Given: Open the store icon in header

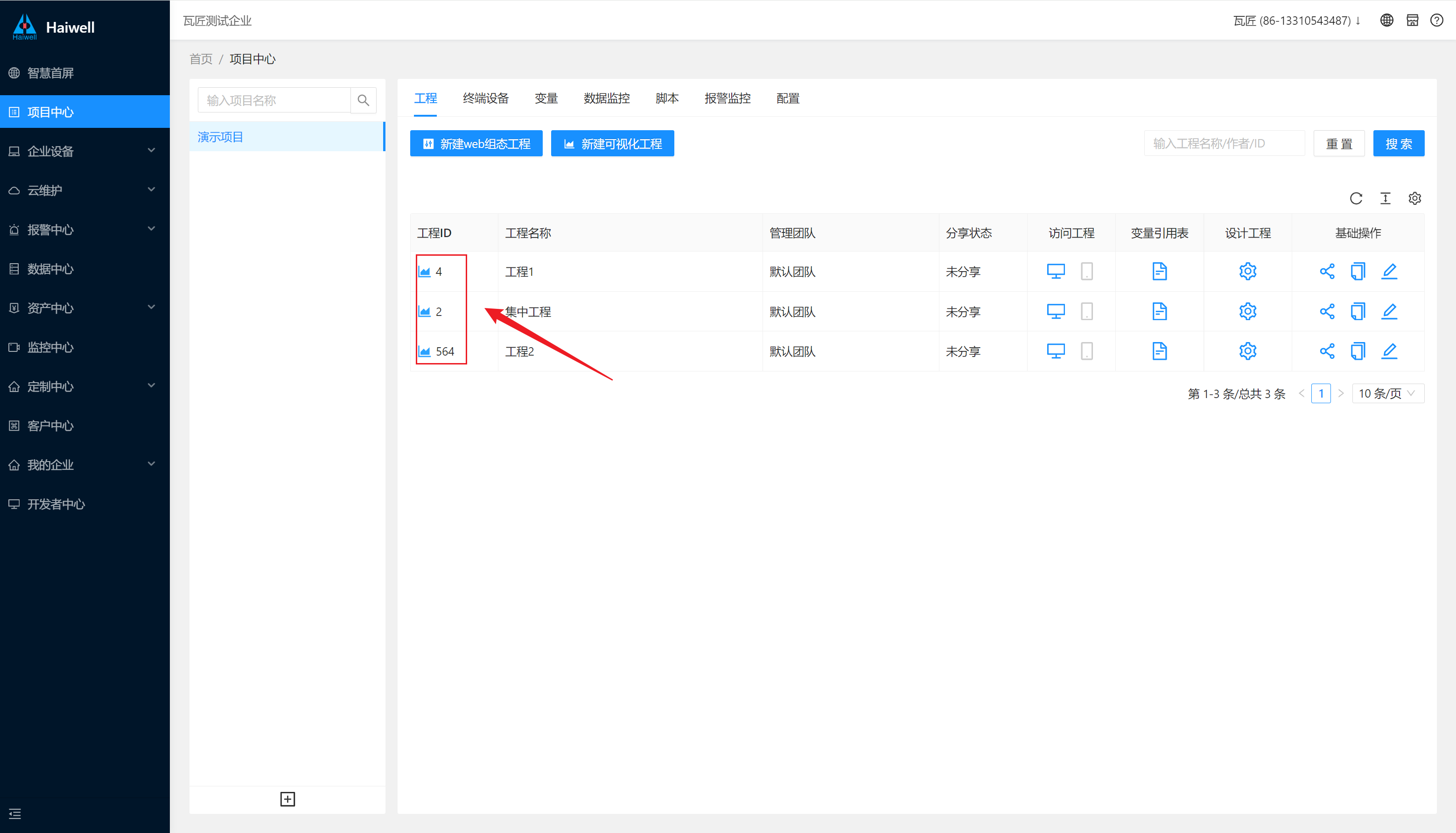Looking at the screenshot, I should tap(1413, 20).
